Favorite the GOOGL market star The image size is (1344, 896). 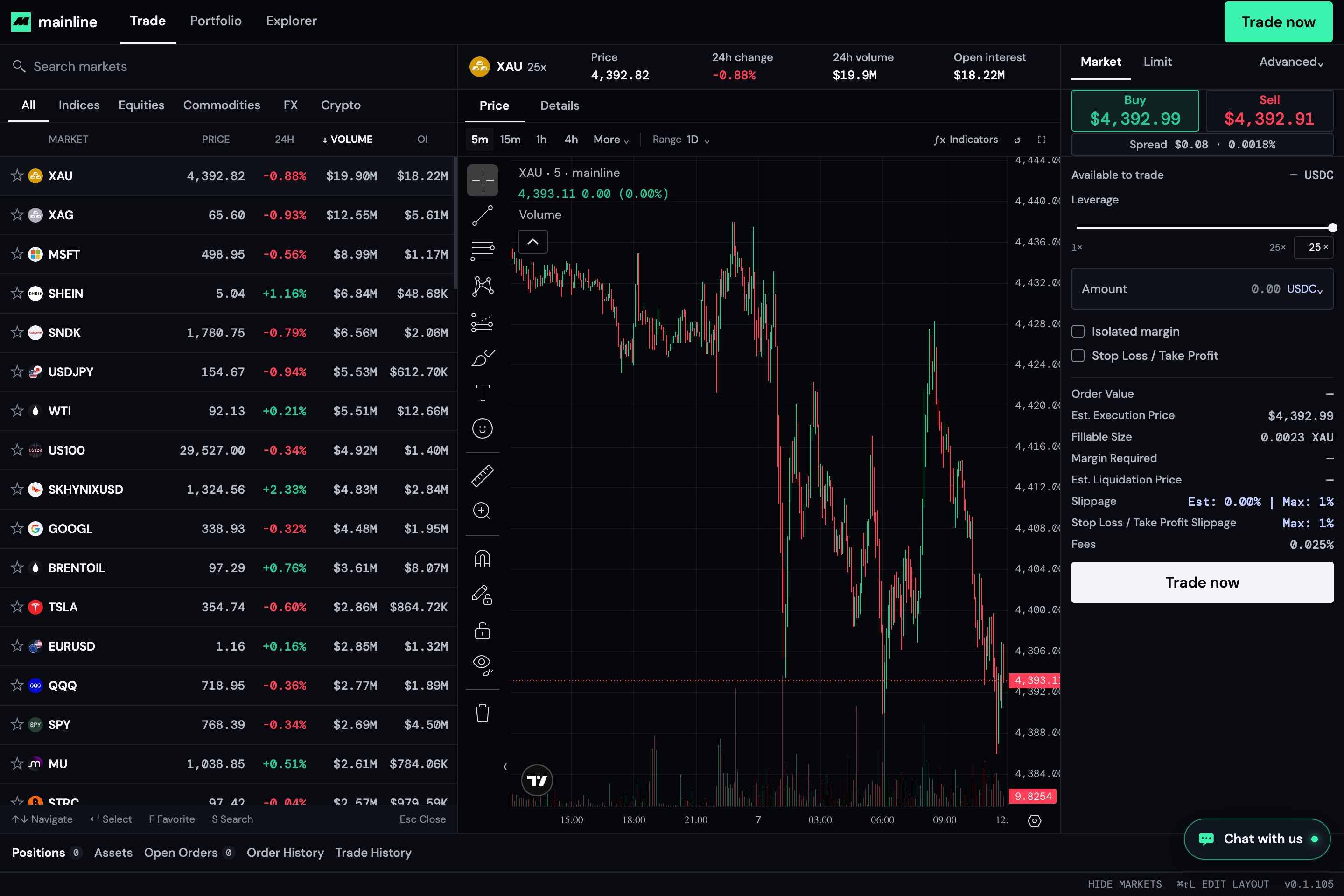coord(17,529)
